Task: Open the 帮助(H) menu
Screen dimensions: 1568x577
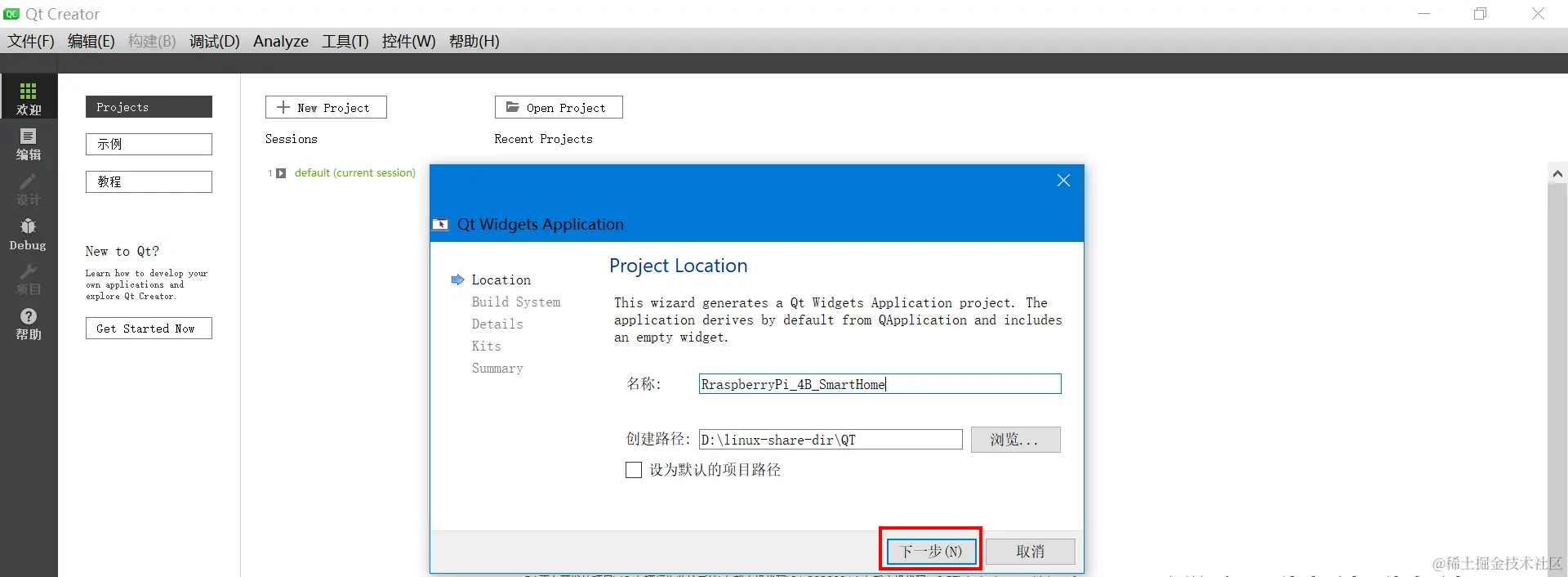Action: pos(474,41)
